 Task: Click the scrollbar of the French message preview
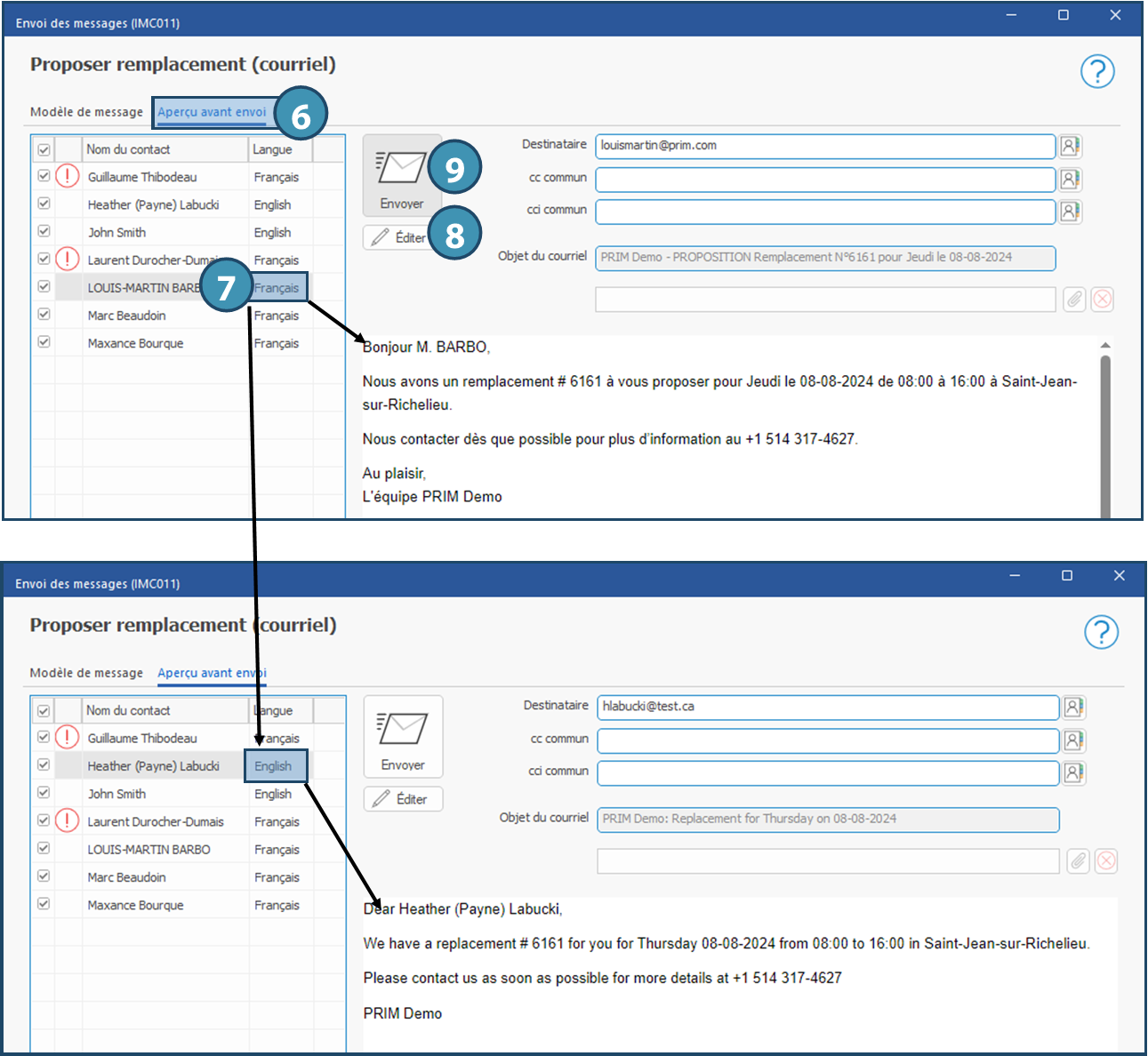pos(1105,436)
